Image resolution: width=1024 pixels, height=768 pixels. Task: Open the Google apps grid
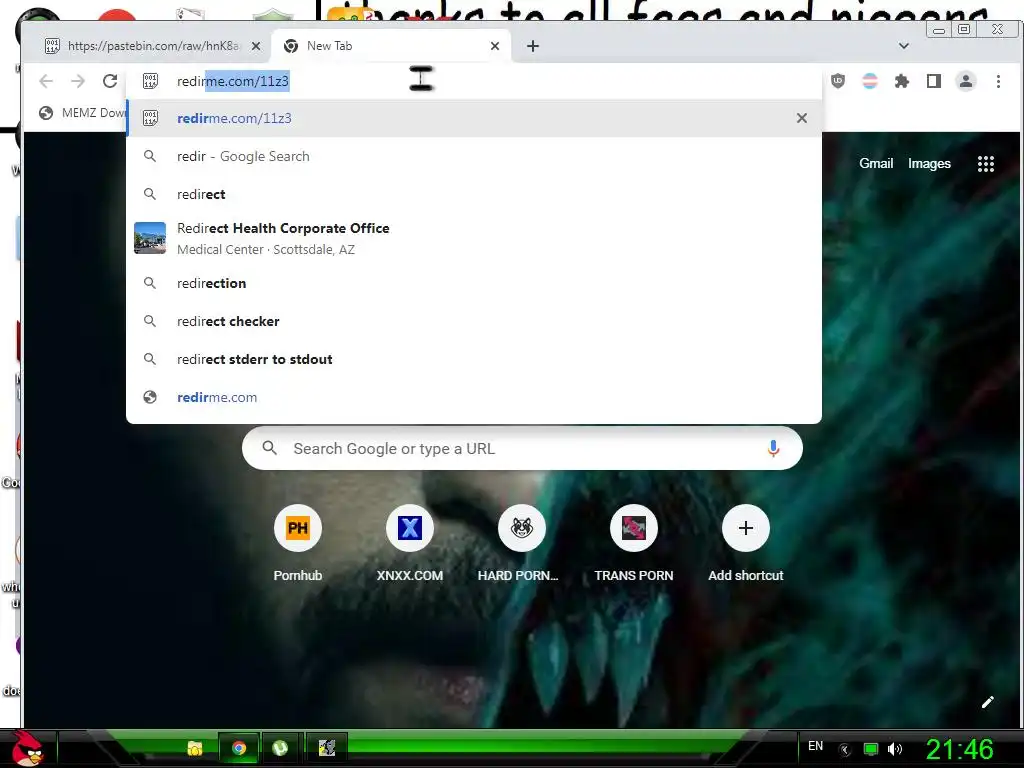tap(985, 164)
